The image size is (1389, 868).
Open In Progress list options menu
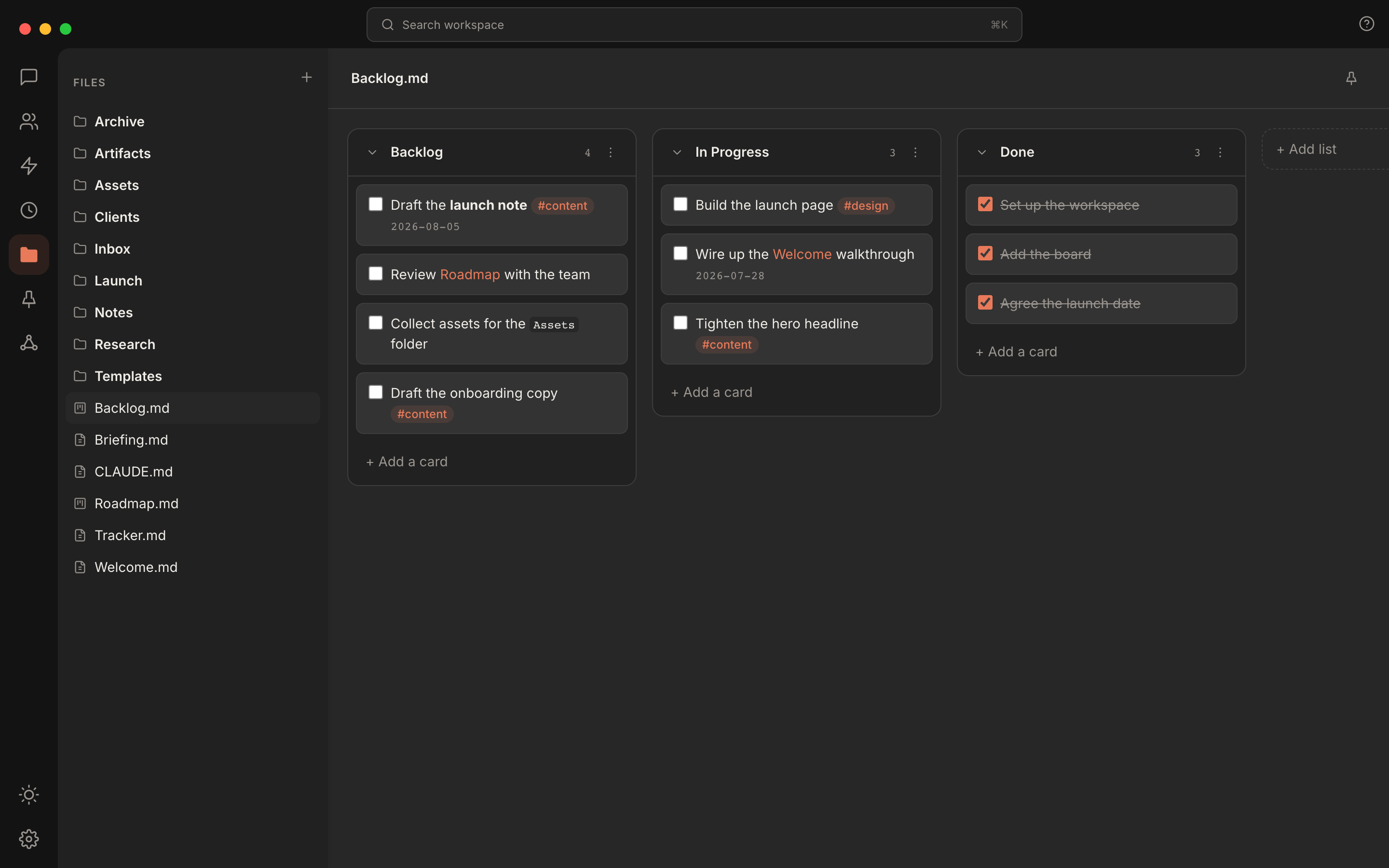(x=915, y=152)
